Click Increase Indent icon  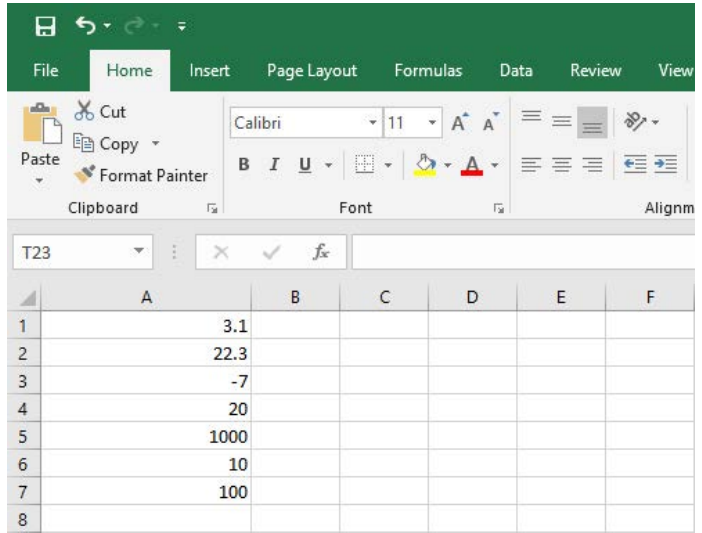coord(665,164)
